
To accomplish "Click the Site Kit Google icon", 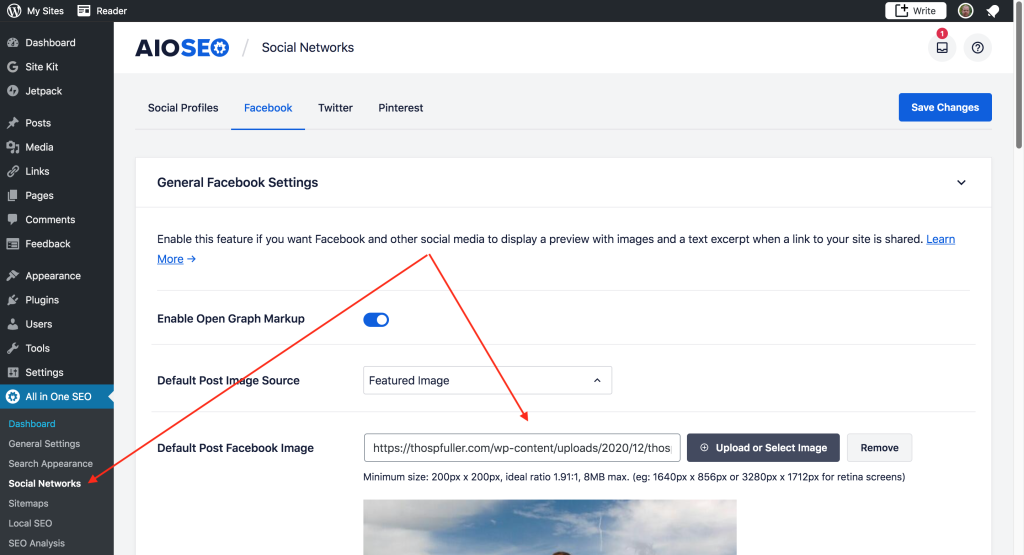I will pos(12,67).
